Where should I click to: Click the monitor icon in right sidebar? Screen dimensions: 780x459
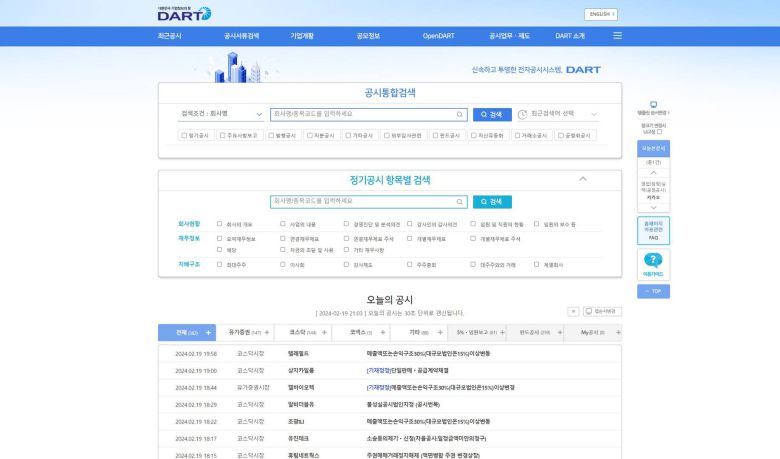[x=654, y=104]
